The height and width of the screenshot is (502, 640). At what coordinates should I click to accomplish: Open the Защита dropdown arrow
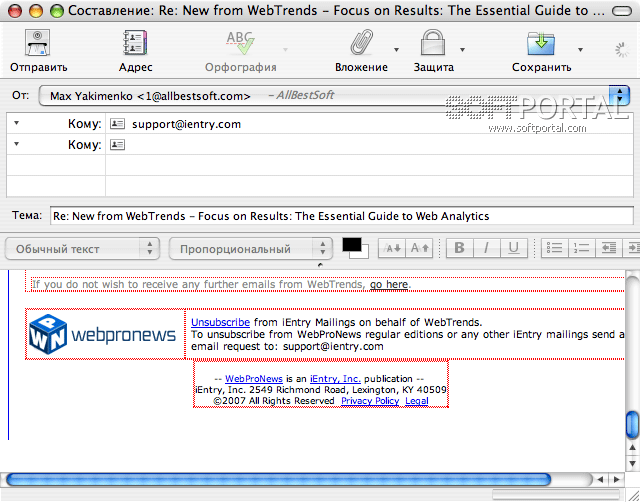[462, 50]
